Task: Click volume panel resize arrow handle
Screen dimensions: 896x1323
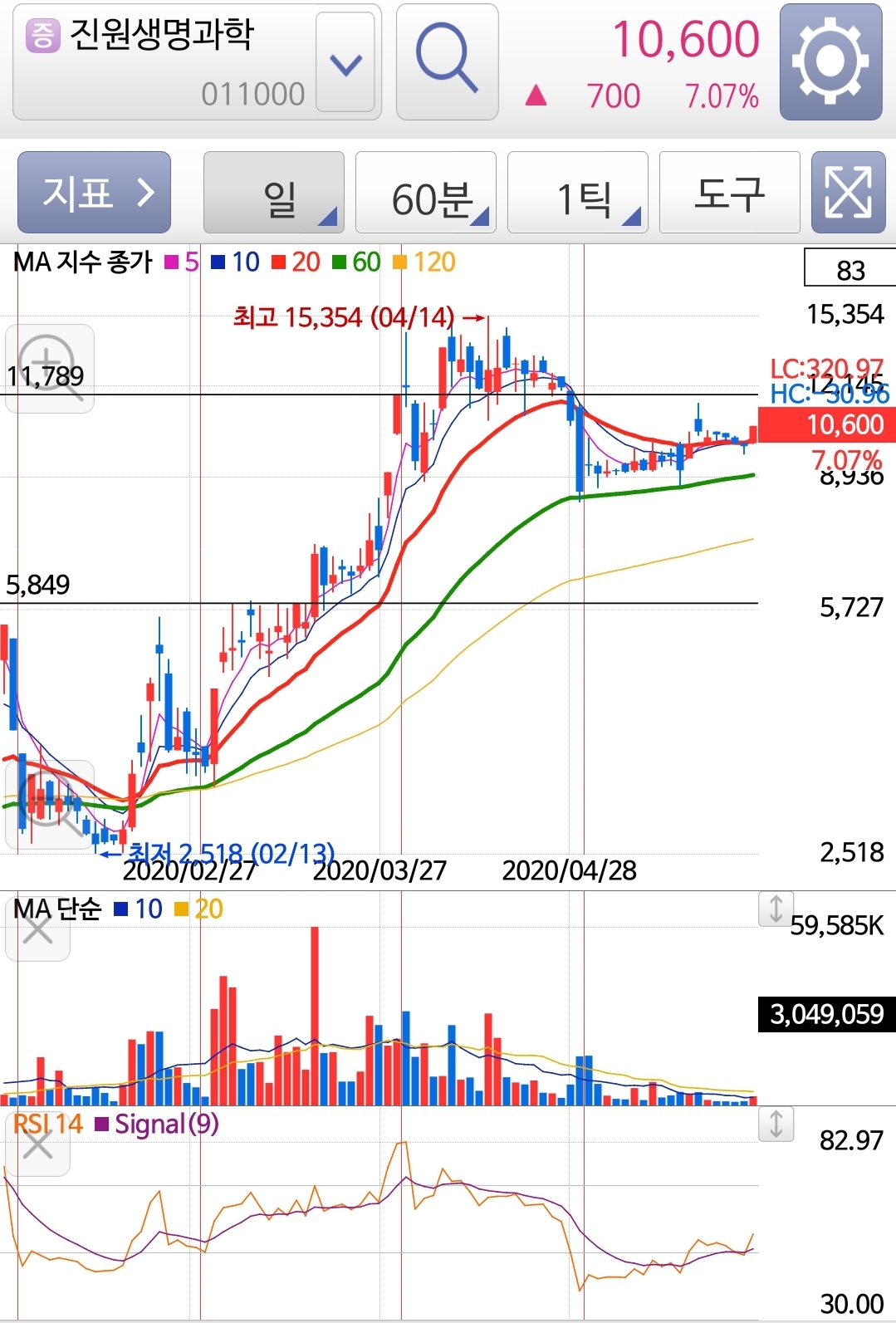Action: pos(776,909)
